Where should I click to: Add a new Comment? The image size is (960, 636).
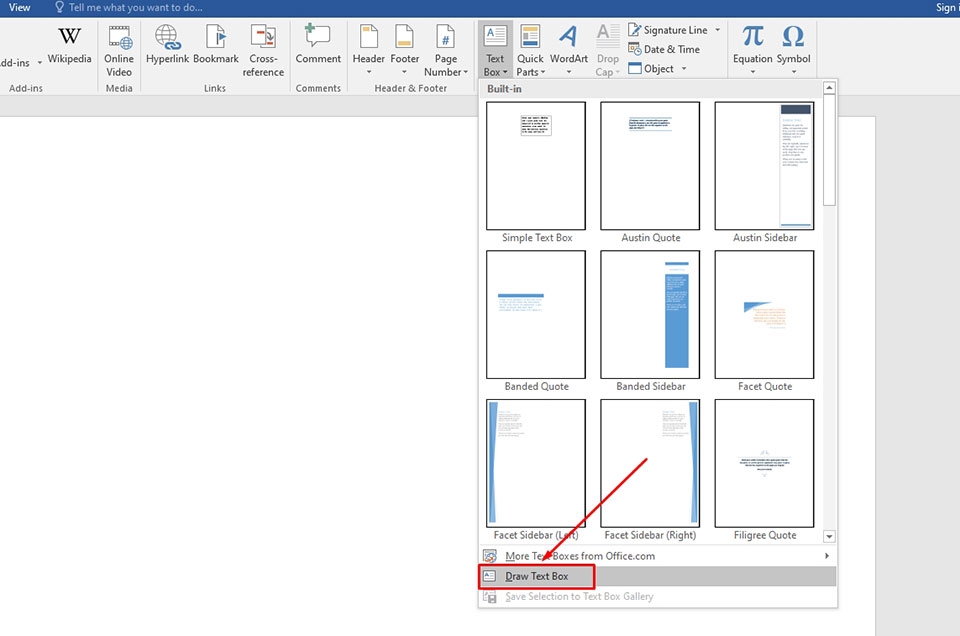coord(318,45)
